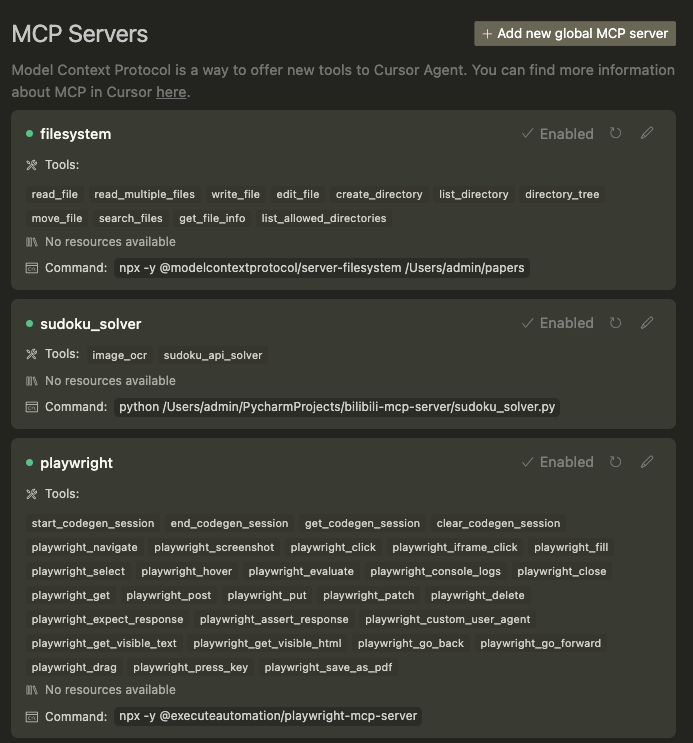Click the sudoku_api_solver tool chip
This screenshot has width=693, height=743.
(x=213, y=355)
